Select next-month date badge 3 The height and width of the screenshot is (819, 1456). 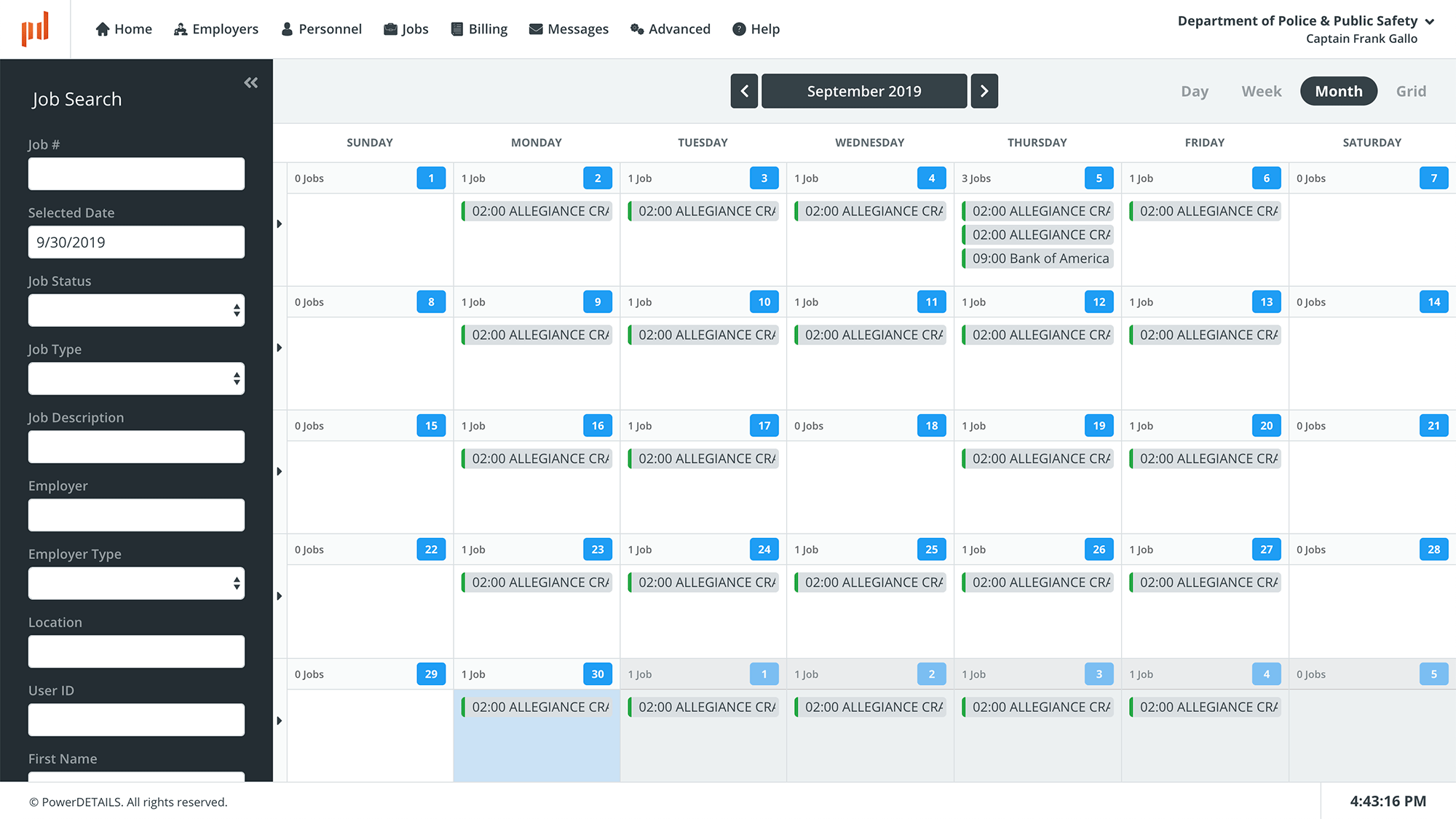[1099, 674]
